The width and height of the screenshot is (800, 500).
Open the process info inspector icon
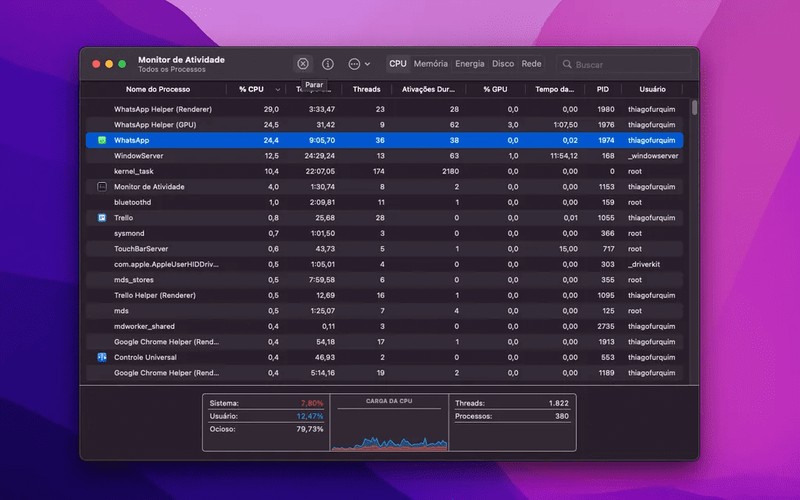328,64
